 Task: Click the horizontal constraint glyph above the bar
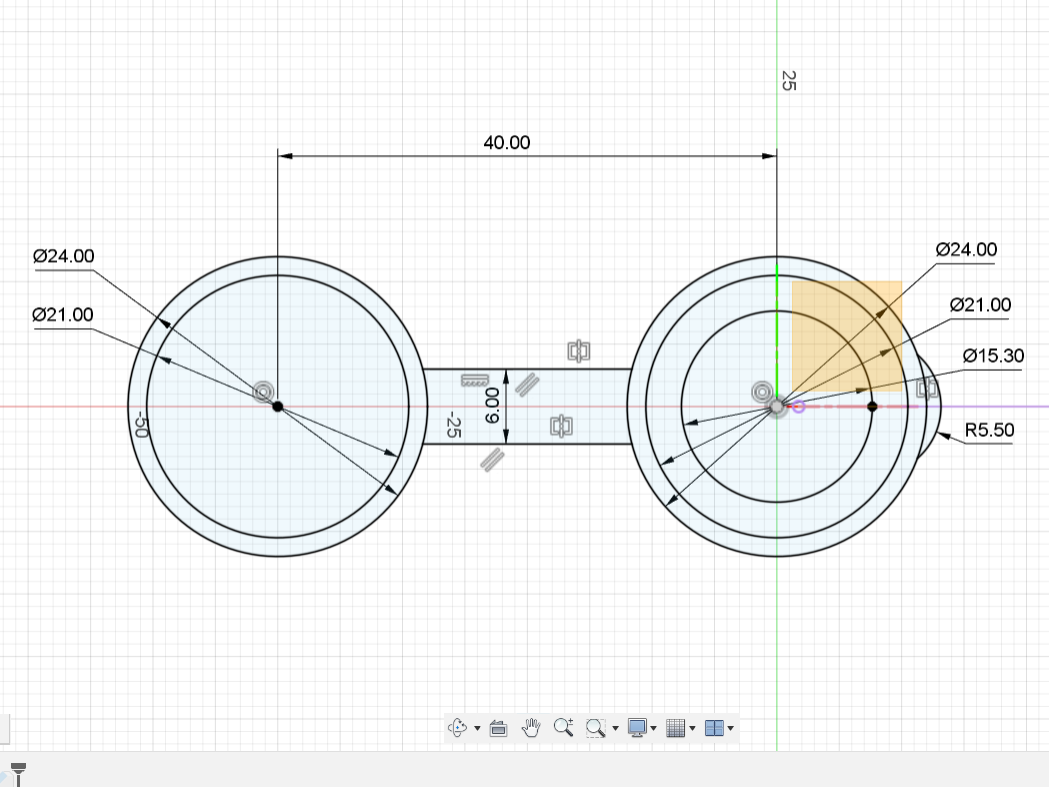click(x=578, y=351)
